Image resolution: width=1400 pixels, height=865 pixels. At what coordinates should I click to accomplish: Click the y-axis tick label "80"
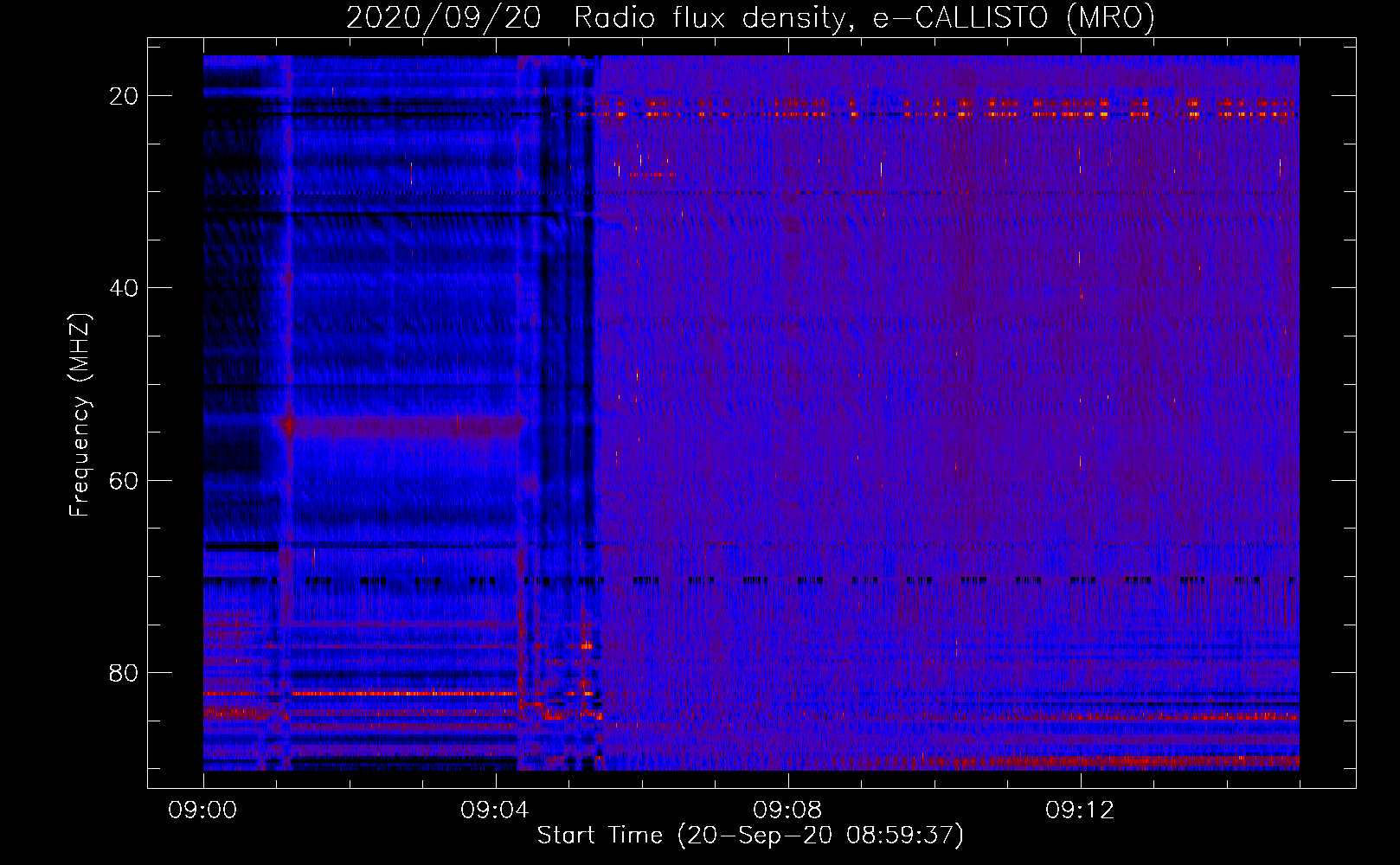[125, 672]
